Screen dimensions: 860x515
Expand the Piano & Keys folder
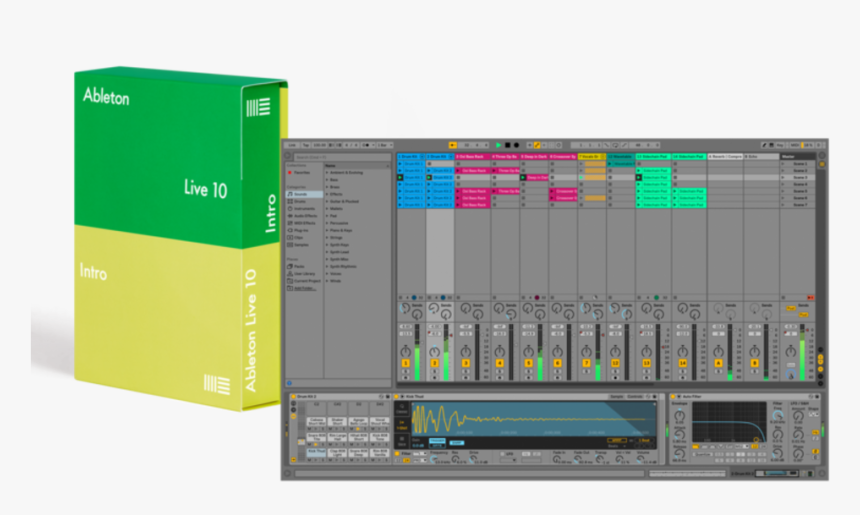pyautogui.click(x=327, y=230)
